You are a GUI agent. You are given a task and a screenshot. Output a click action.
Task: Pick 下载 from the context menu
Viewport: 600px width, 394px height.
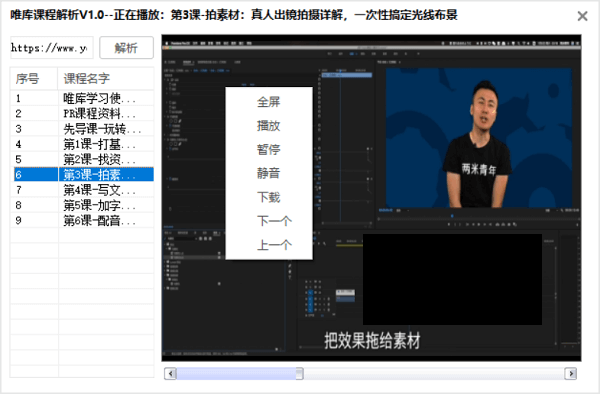pyautogui.click(x=269, y=197)
